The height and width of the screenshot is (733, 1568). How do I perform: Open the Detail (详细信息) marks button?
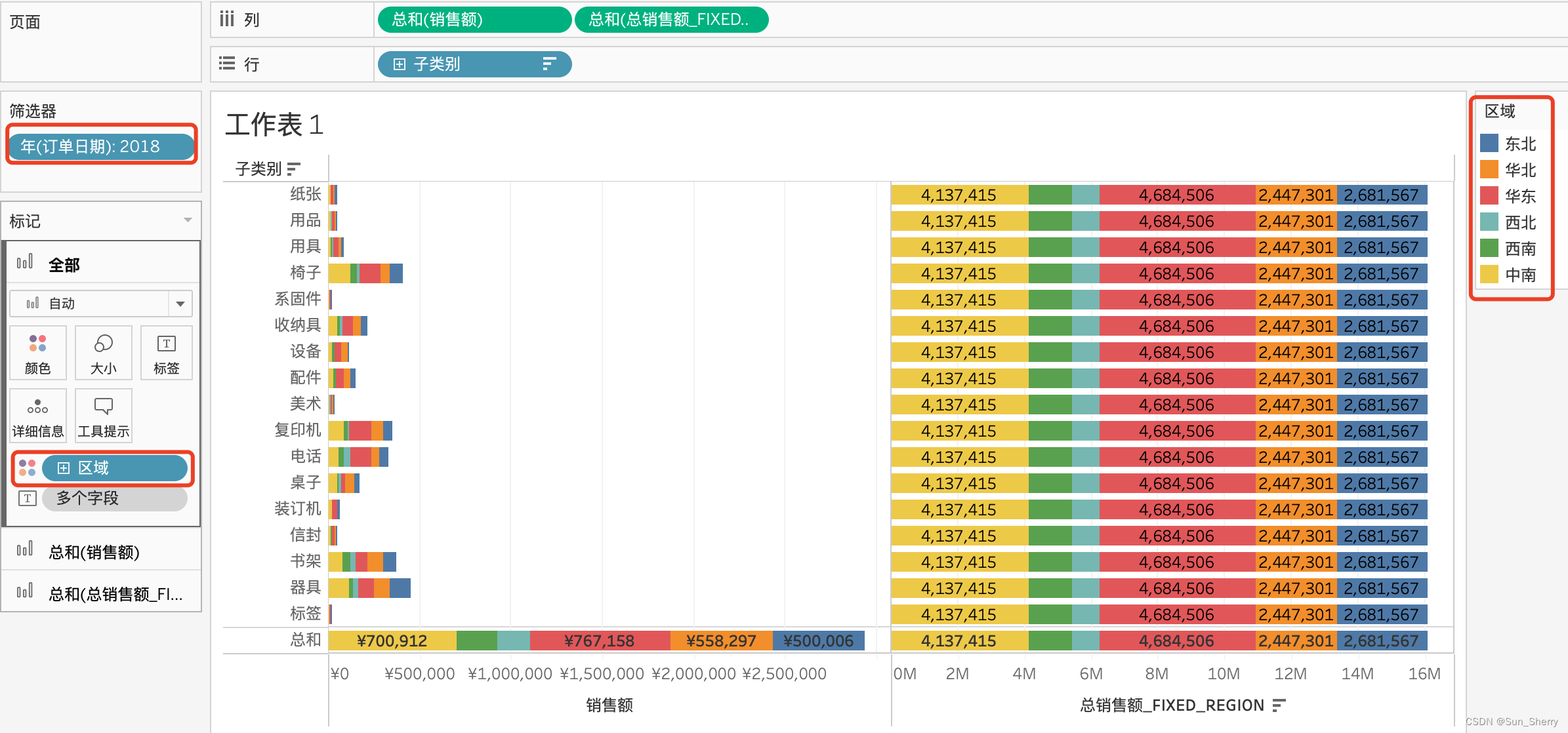point(37,416)
